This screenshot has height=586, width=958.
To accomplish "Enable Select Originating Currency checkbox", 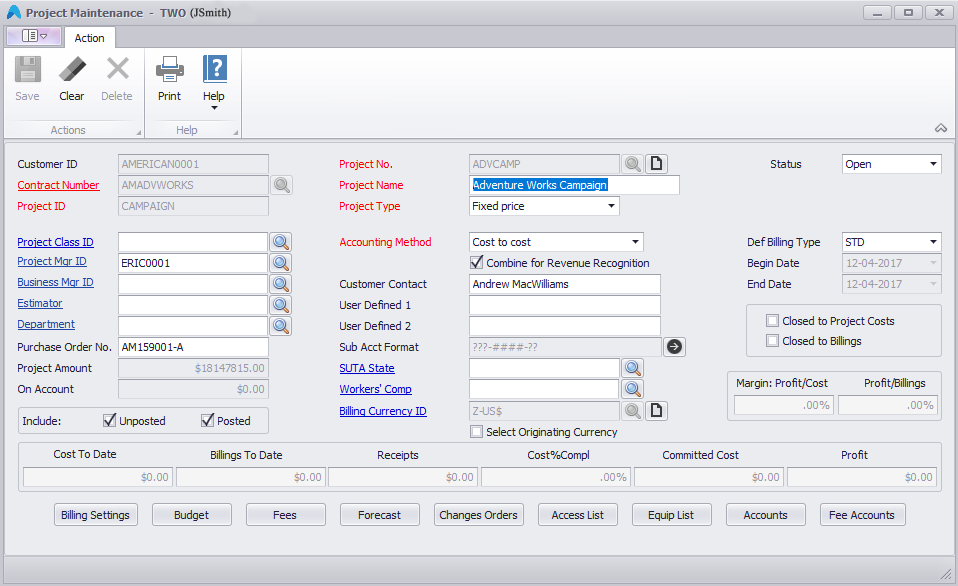I will pos(476,432).
